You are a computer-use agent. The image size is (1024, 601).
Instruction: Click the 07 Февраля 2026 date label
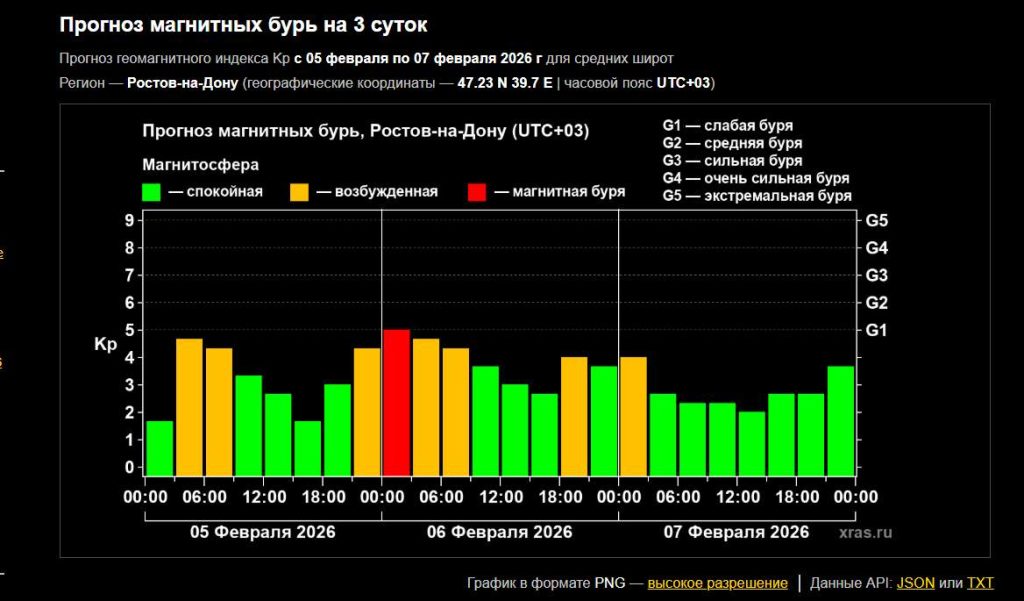point(736,532)
